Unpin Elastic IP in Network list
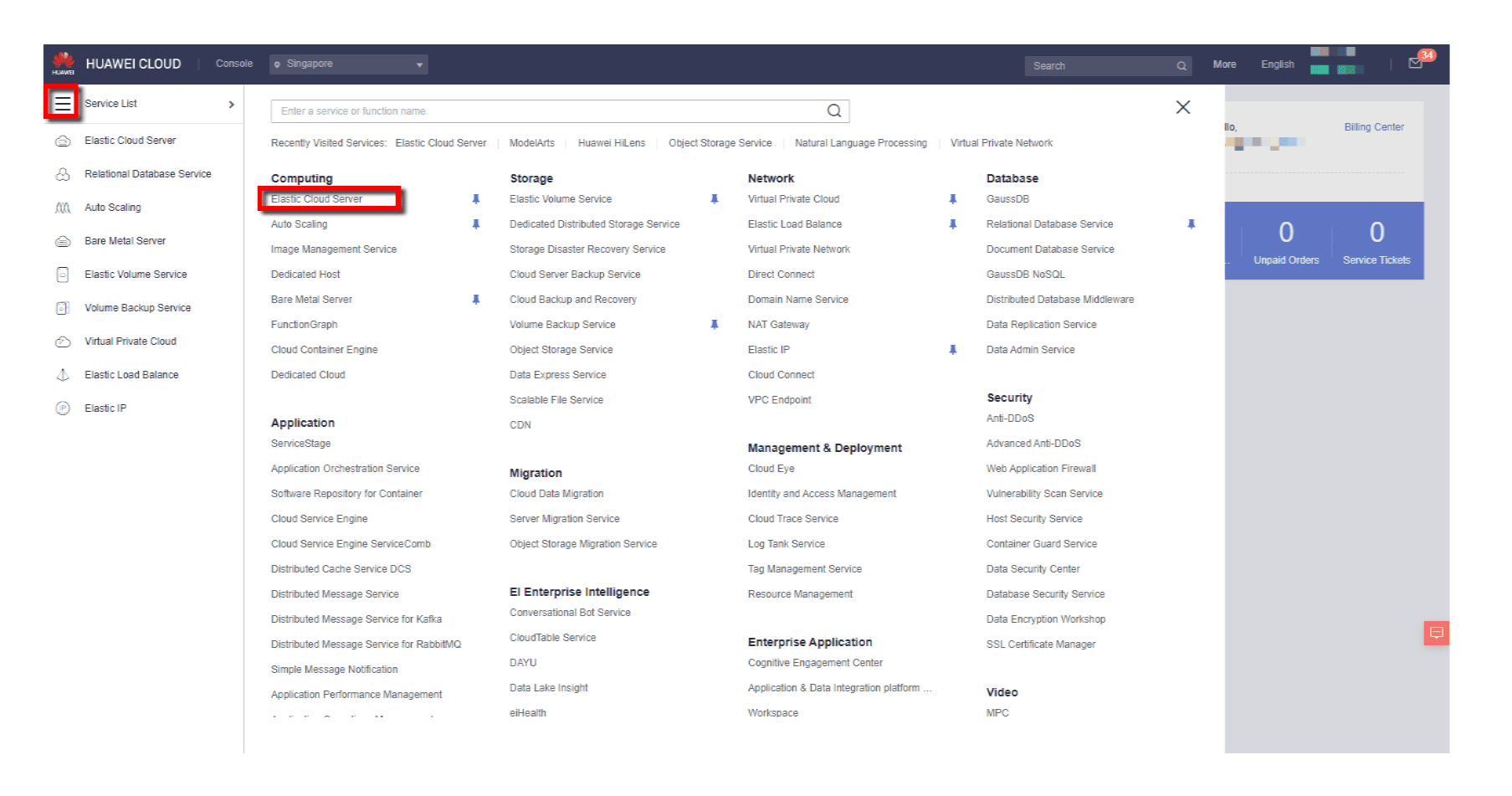1512x796 pixels. (x=953, y=350)
